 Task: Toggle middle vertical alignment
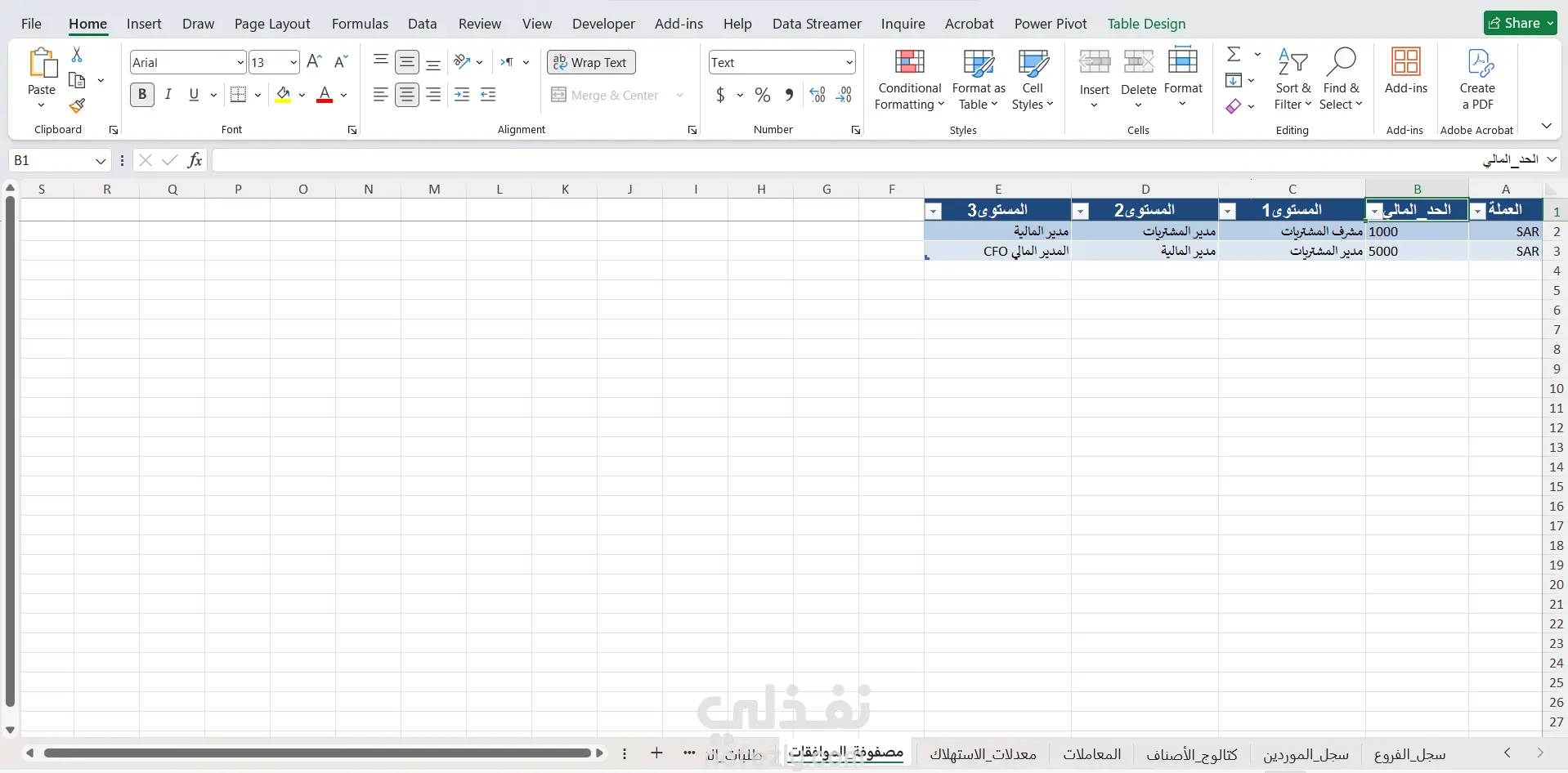[407, 62]
